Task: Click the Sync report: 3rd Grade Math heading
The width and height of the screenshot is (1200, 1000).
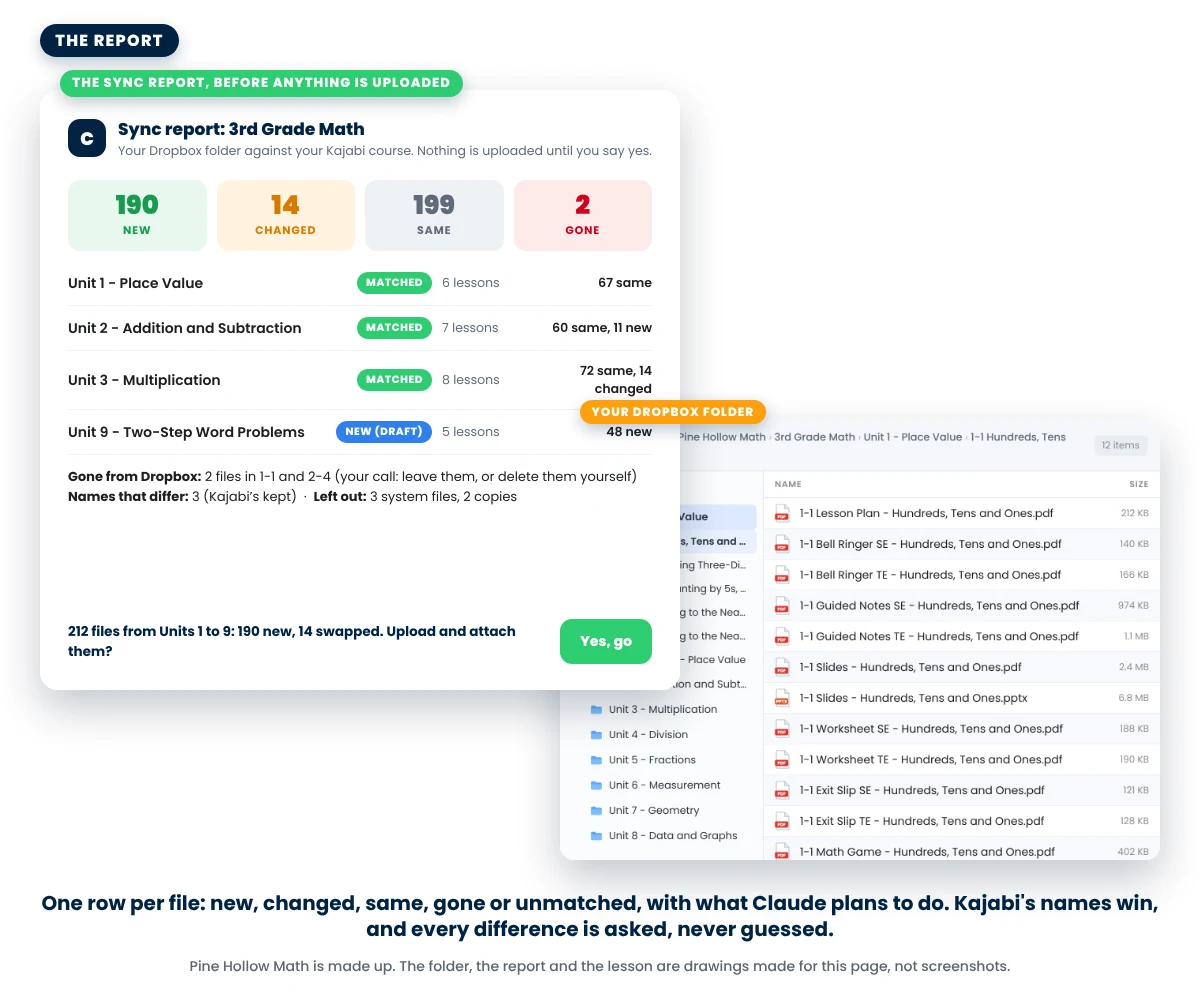Action: click(241, 129)
